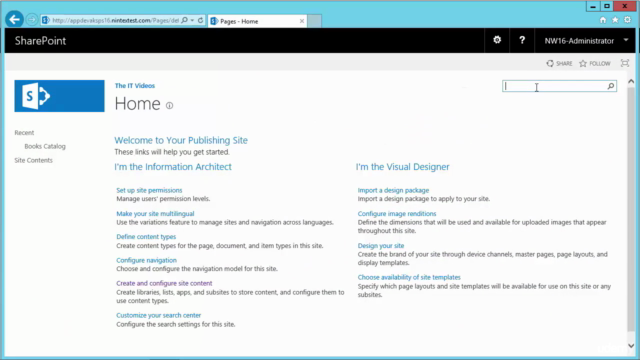Open a new blank browser tab
Screen dimensions: 640x360
(x=314, y=21)
